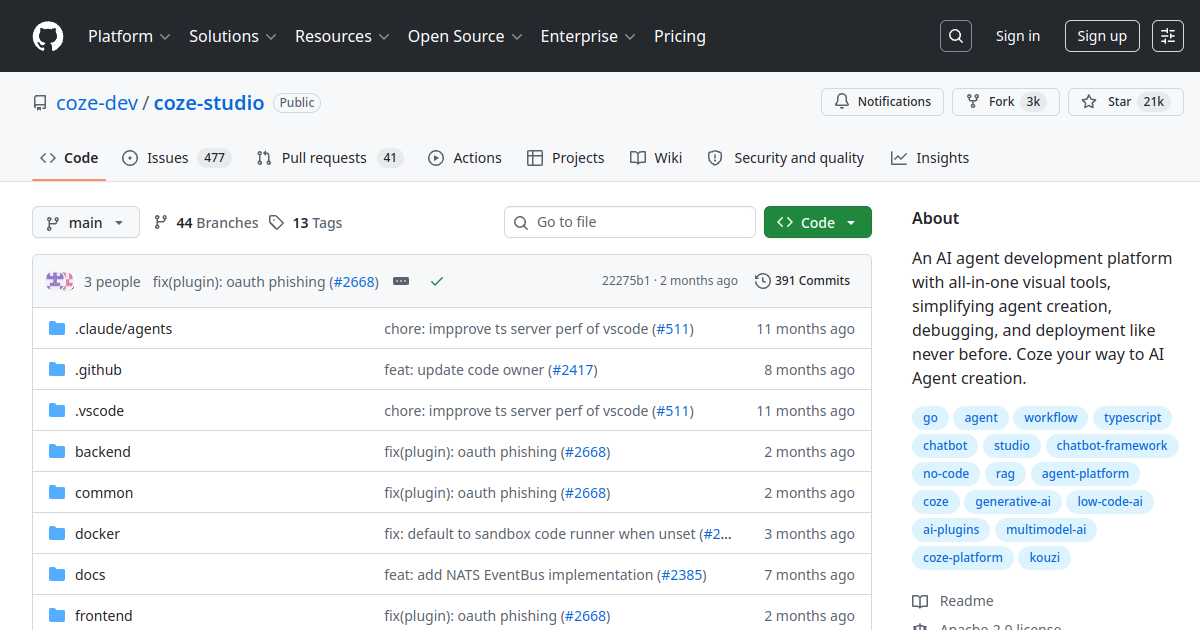This screenshot has width=1200, height=630.
Task: Open commit hash 22275b1
Action: coord(626,281)
